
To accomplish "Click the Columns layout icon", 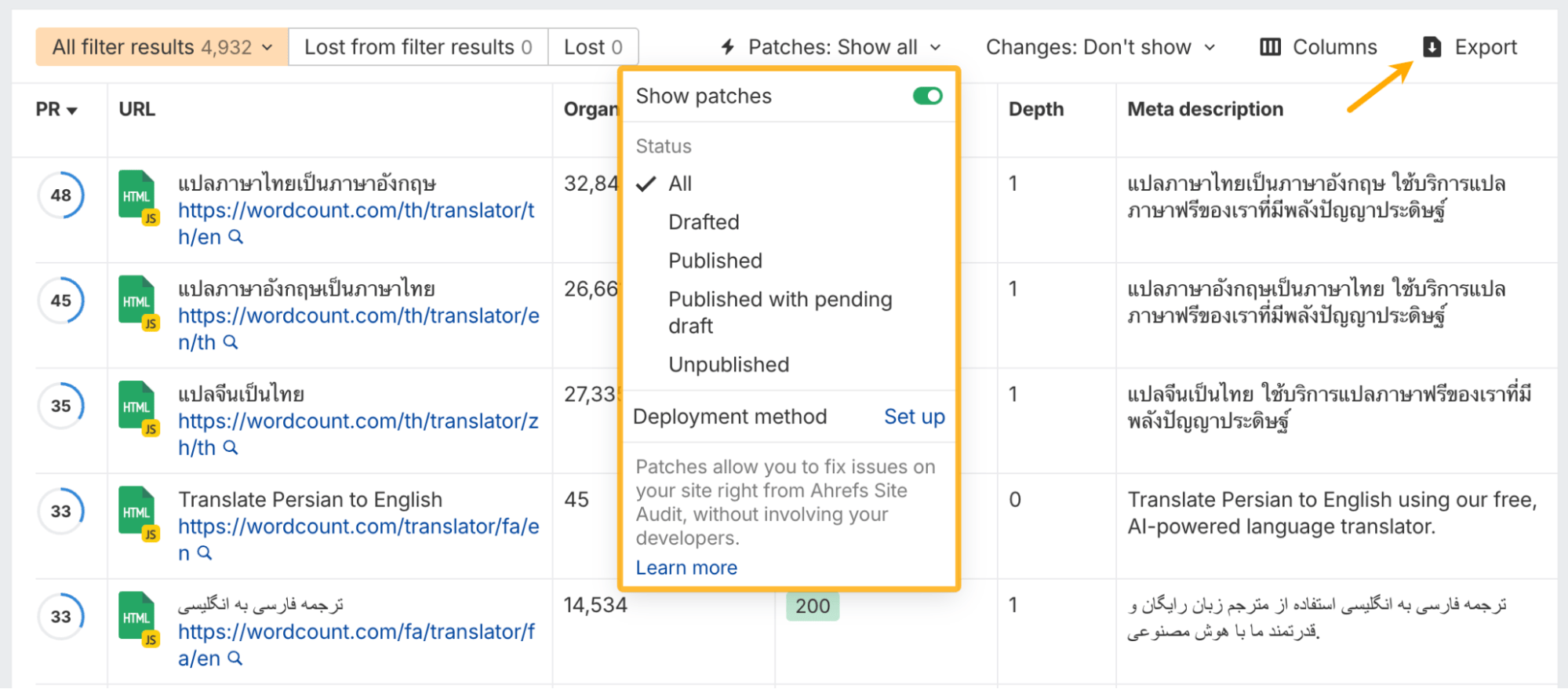I will 1270,47.
